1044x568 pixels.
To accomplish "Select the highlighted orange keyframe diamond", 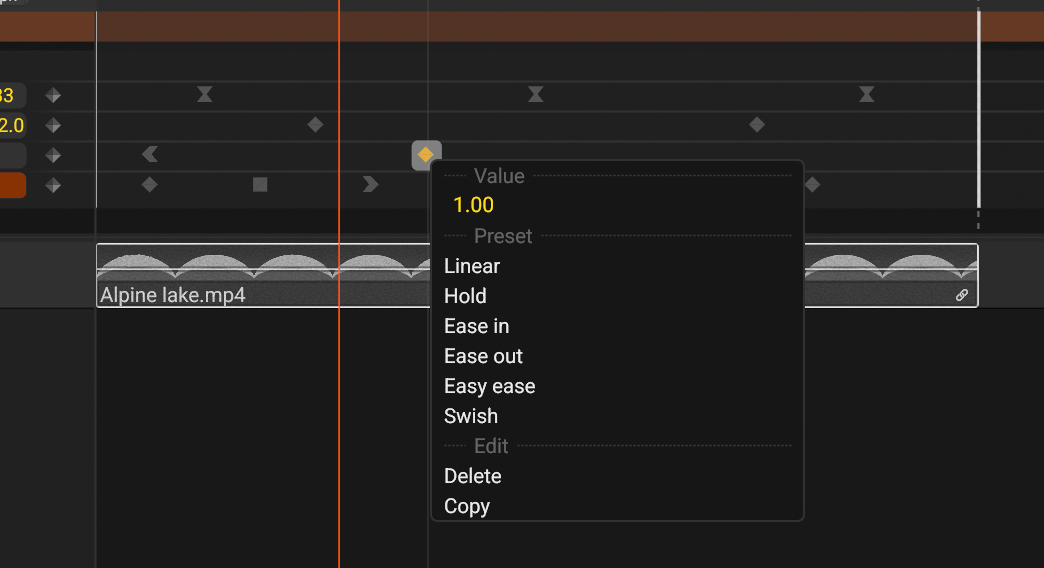I will pyautogui.click(x=426, y=155).
